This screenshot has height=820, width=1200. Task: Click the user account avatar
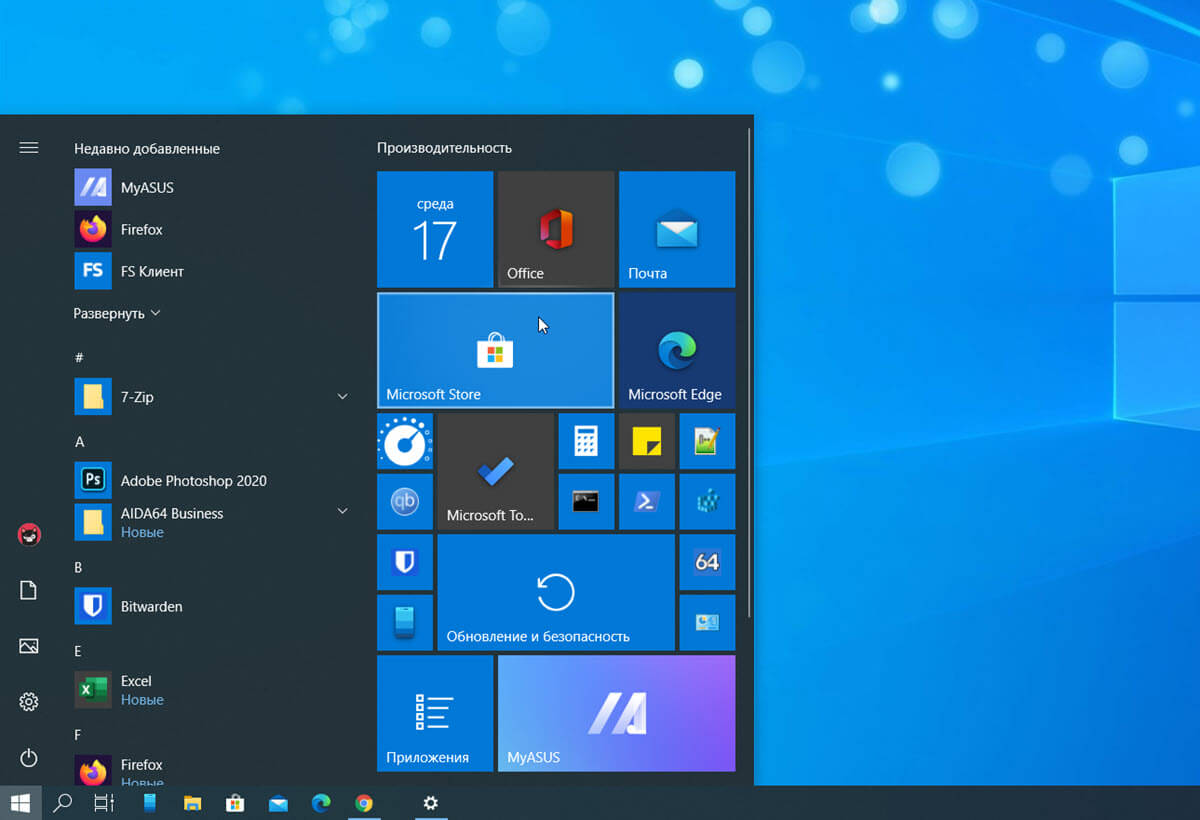tap(29, 535)
